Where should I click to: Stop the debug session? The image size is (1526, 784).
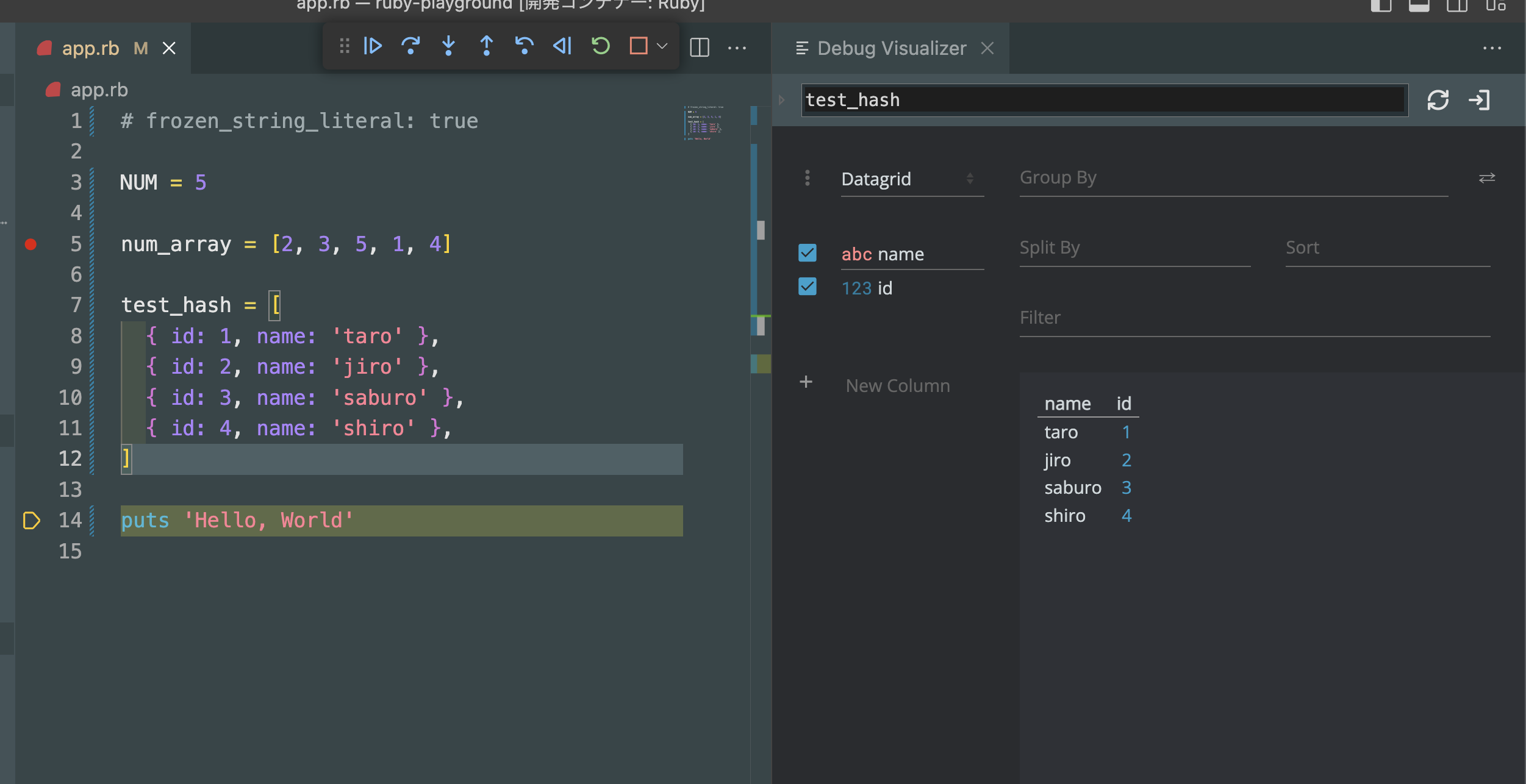[638, 46]
